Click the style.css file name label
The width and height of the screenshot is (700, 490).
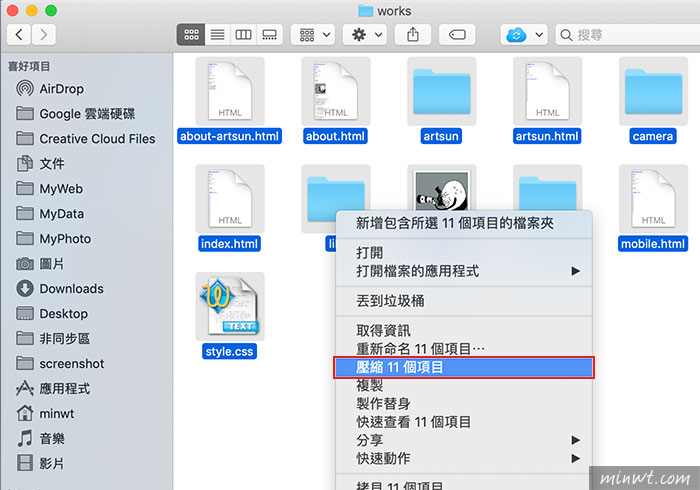(x=229, y=351)
